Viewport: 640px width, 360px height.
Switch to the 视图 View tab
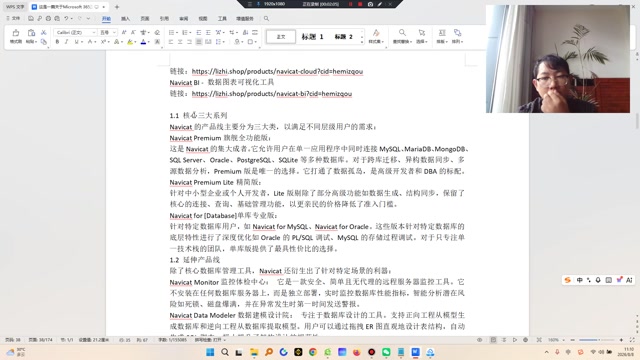[x=203, y=18]
